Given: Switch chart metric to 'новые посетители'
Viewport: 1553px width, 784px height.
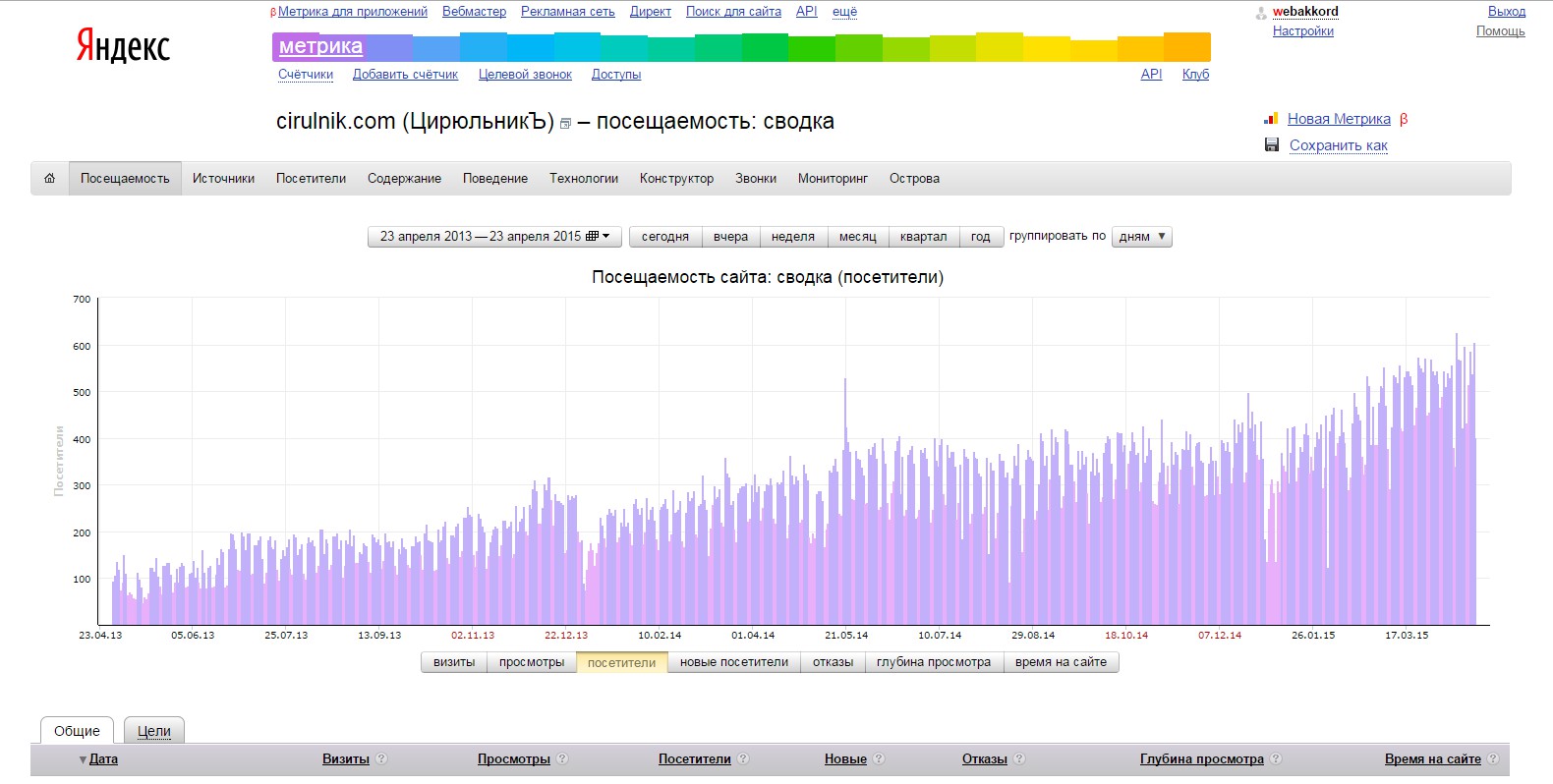Looking at the screenshot, I should coord(734,662).
